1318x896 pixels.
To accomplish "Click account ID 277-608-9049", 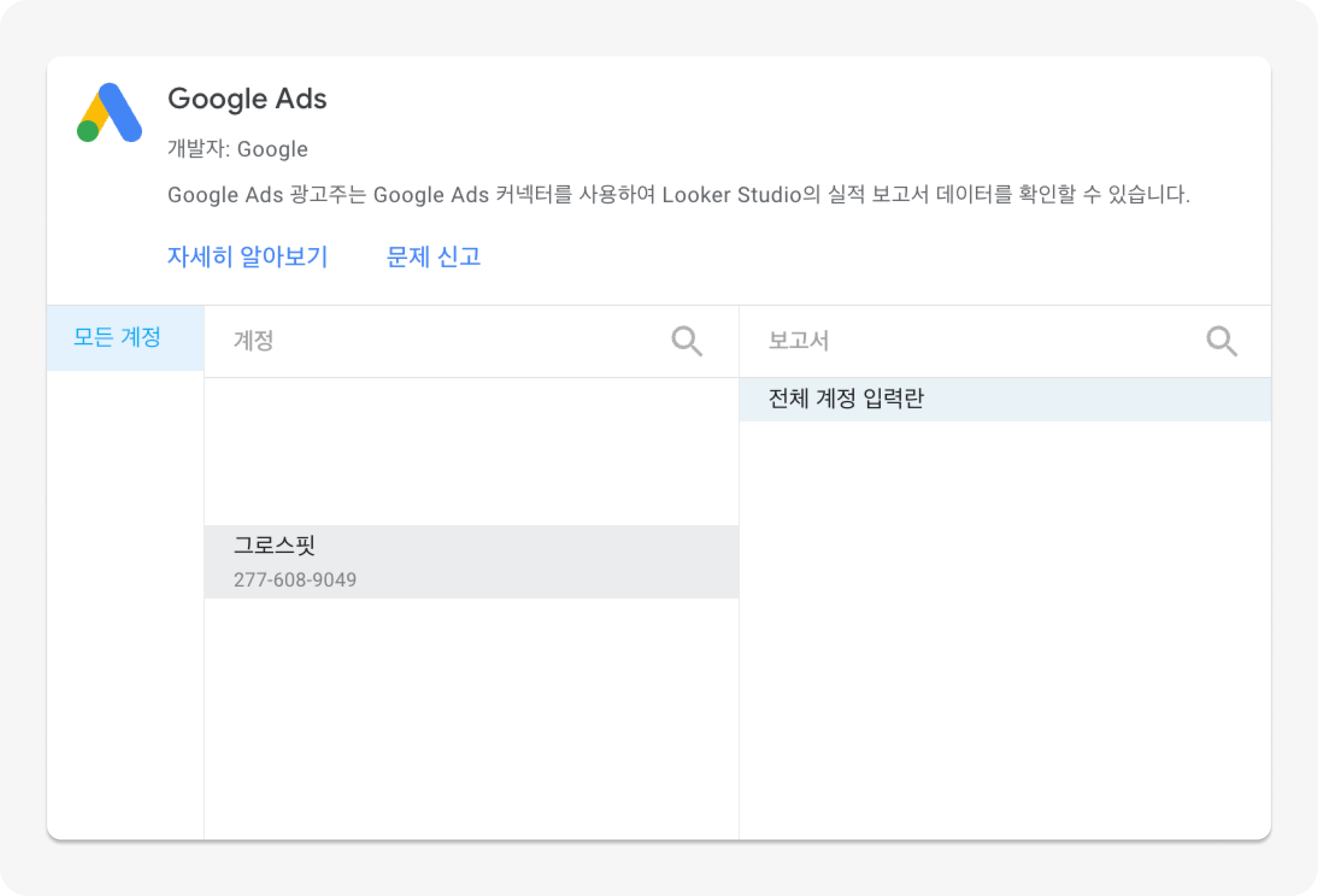I will click(295, 580).
